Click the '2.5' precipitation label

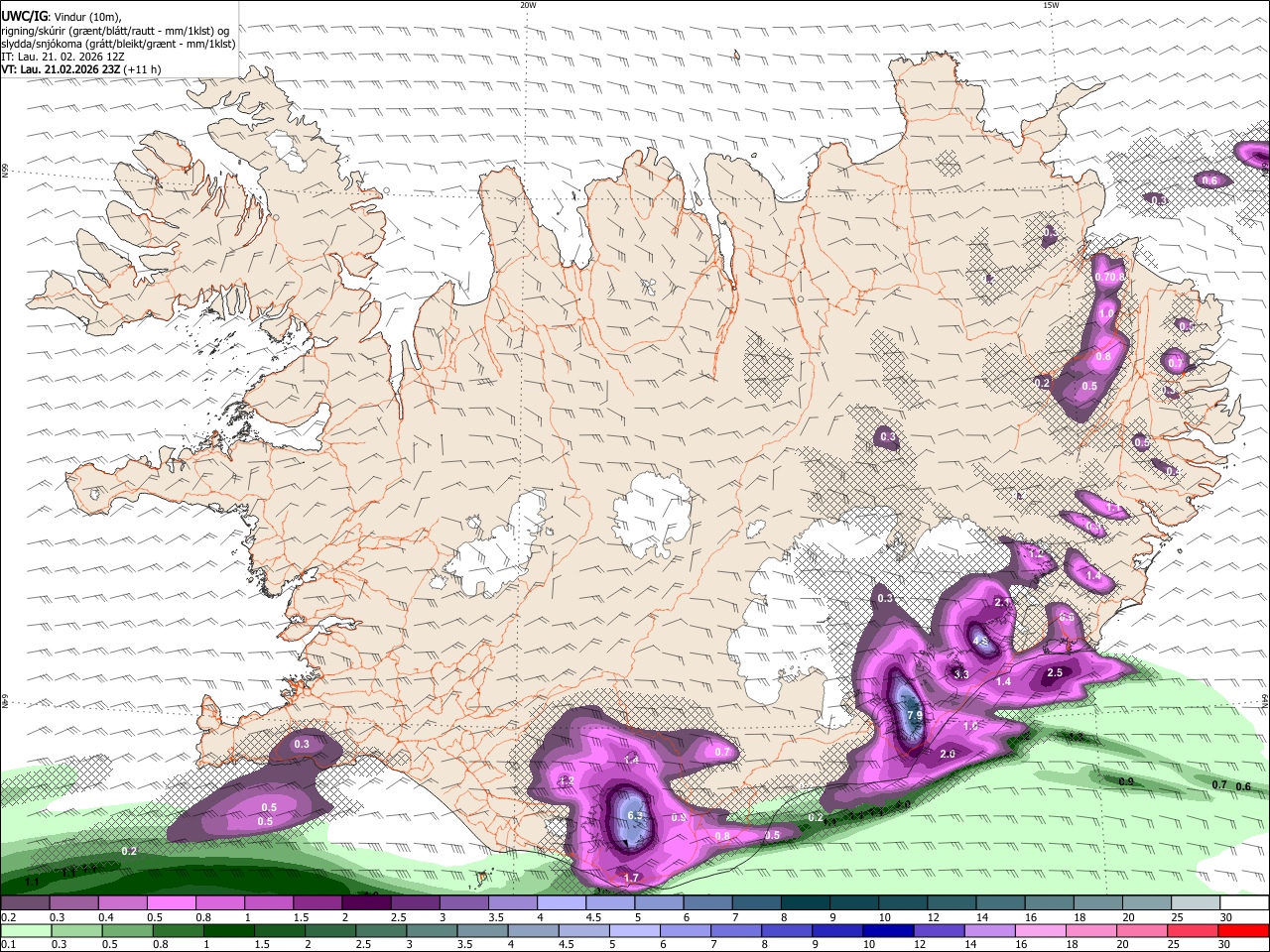pyautogui.click(x=1055, y=672)
